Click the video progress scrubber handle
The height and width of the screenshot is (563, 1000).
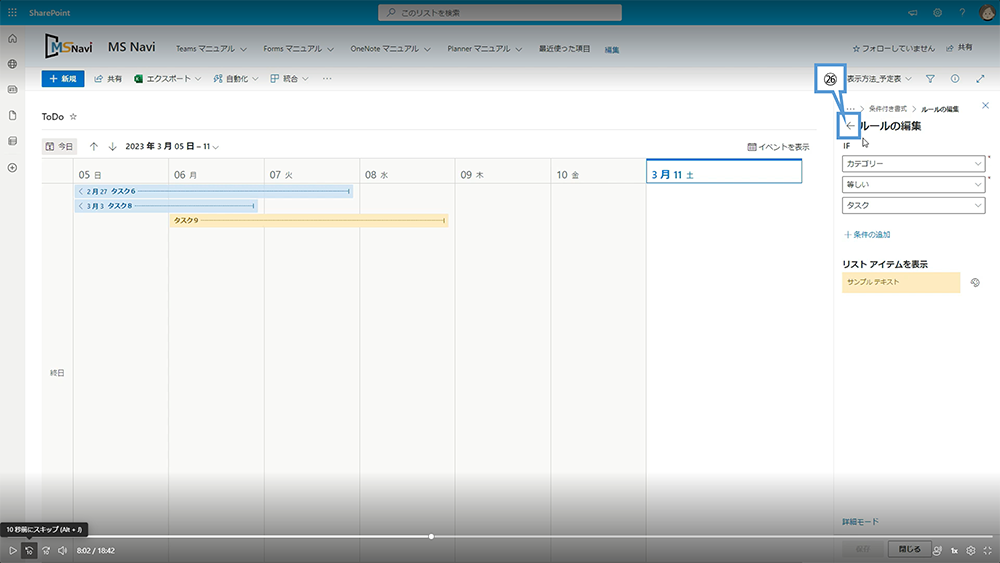(x=431, y=536)
